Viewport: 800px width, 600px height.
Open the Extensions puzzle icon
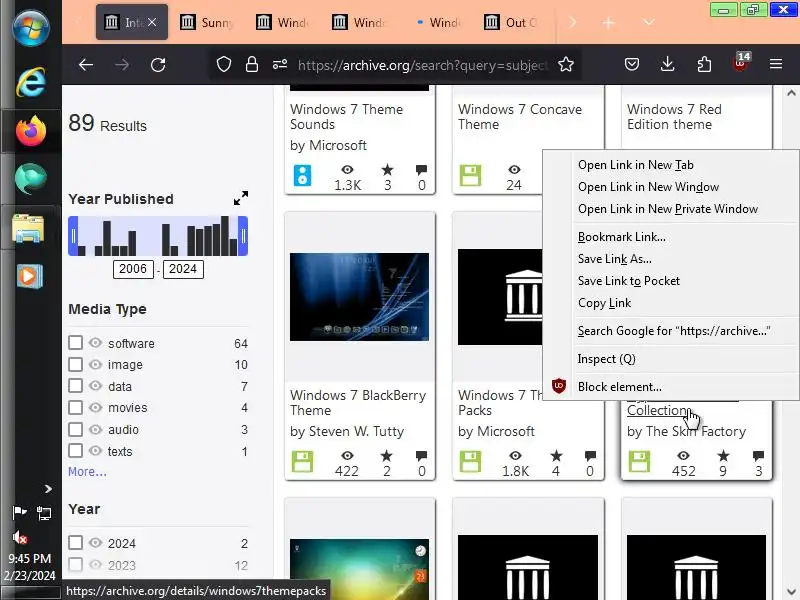tap(704, 64)
